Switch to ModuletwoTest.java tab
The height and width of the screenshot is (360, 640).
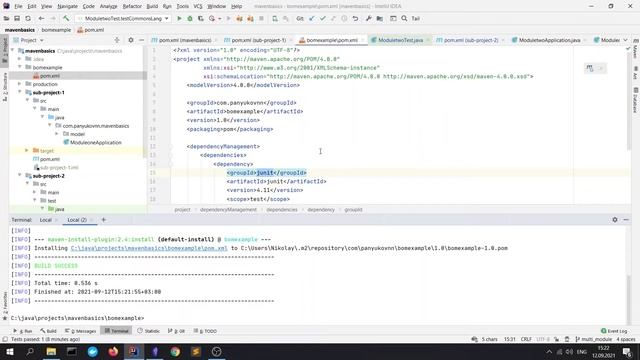tap(400, 40)
